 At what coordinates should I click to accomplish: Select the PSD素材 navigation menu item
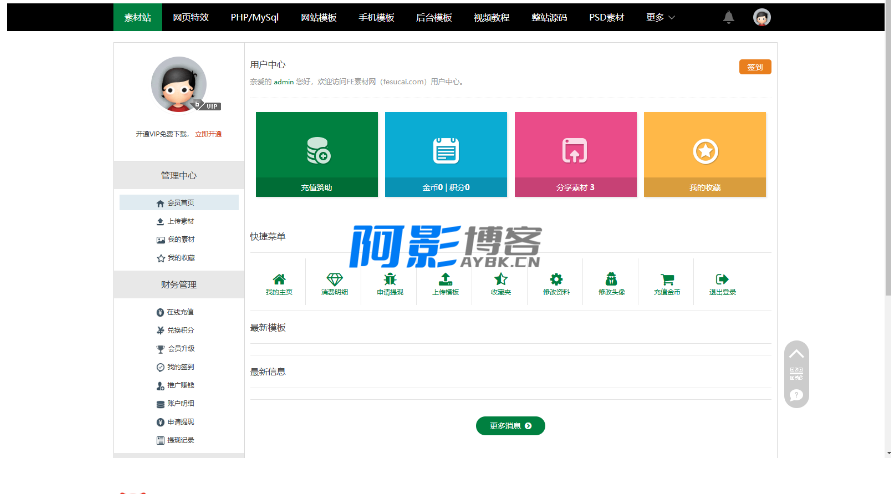tap(606, 17)
